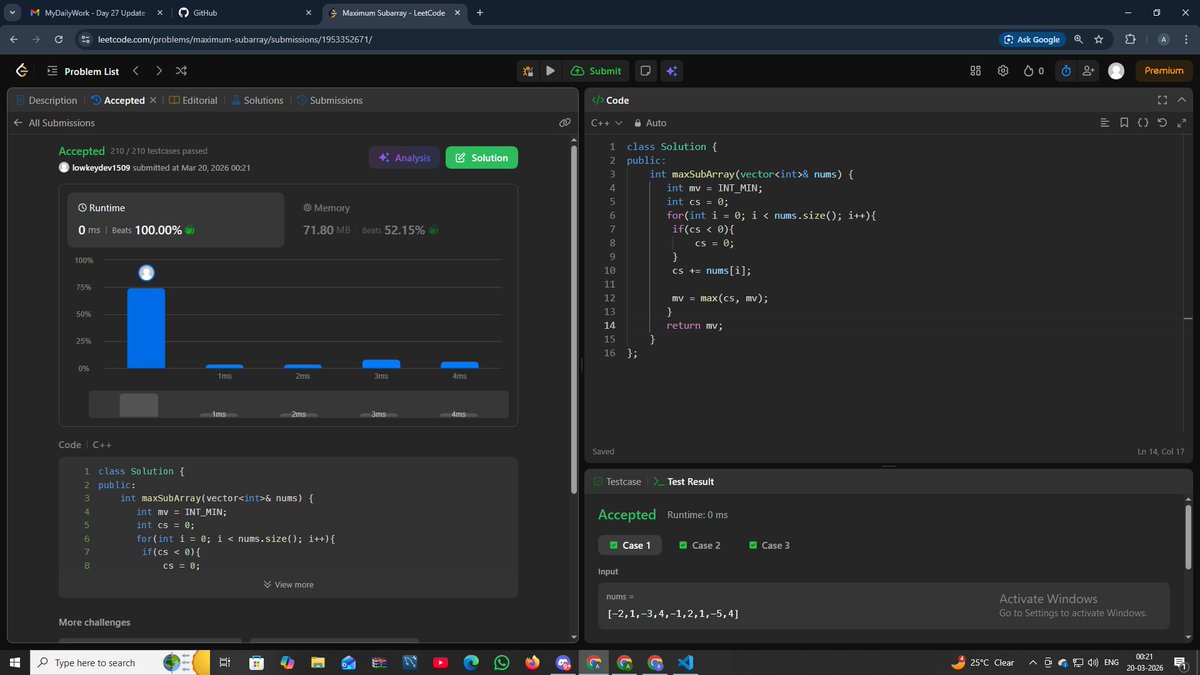Switch to the Testcase tab
The width and height of the screenshot is (1200, 675).
(x=618, y=481)
